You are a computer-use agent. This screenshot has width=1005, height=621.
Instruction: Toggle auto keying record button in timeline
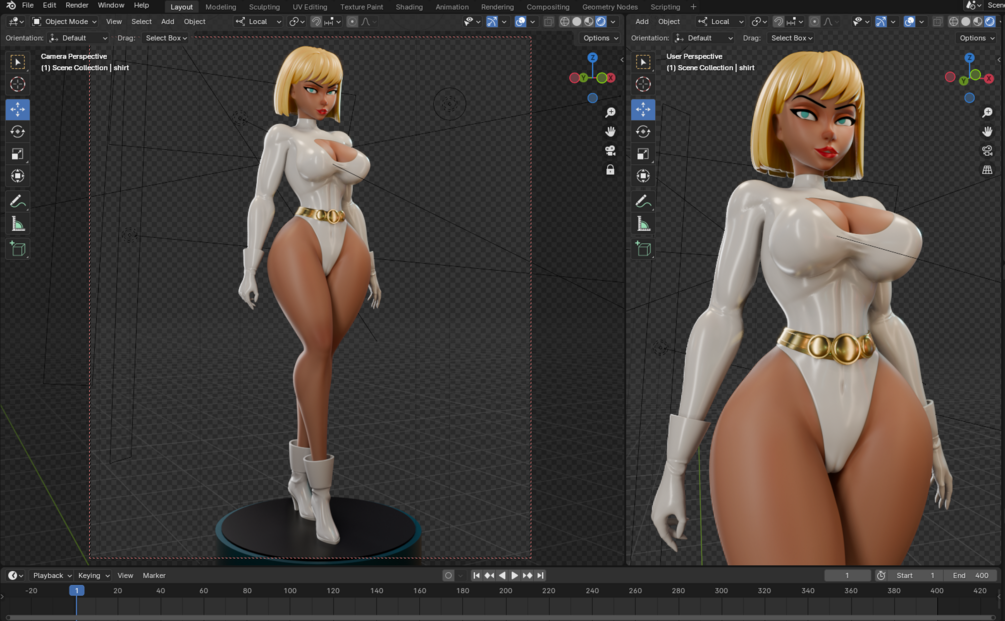(448, 575)
